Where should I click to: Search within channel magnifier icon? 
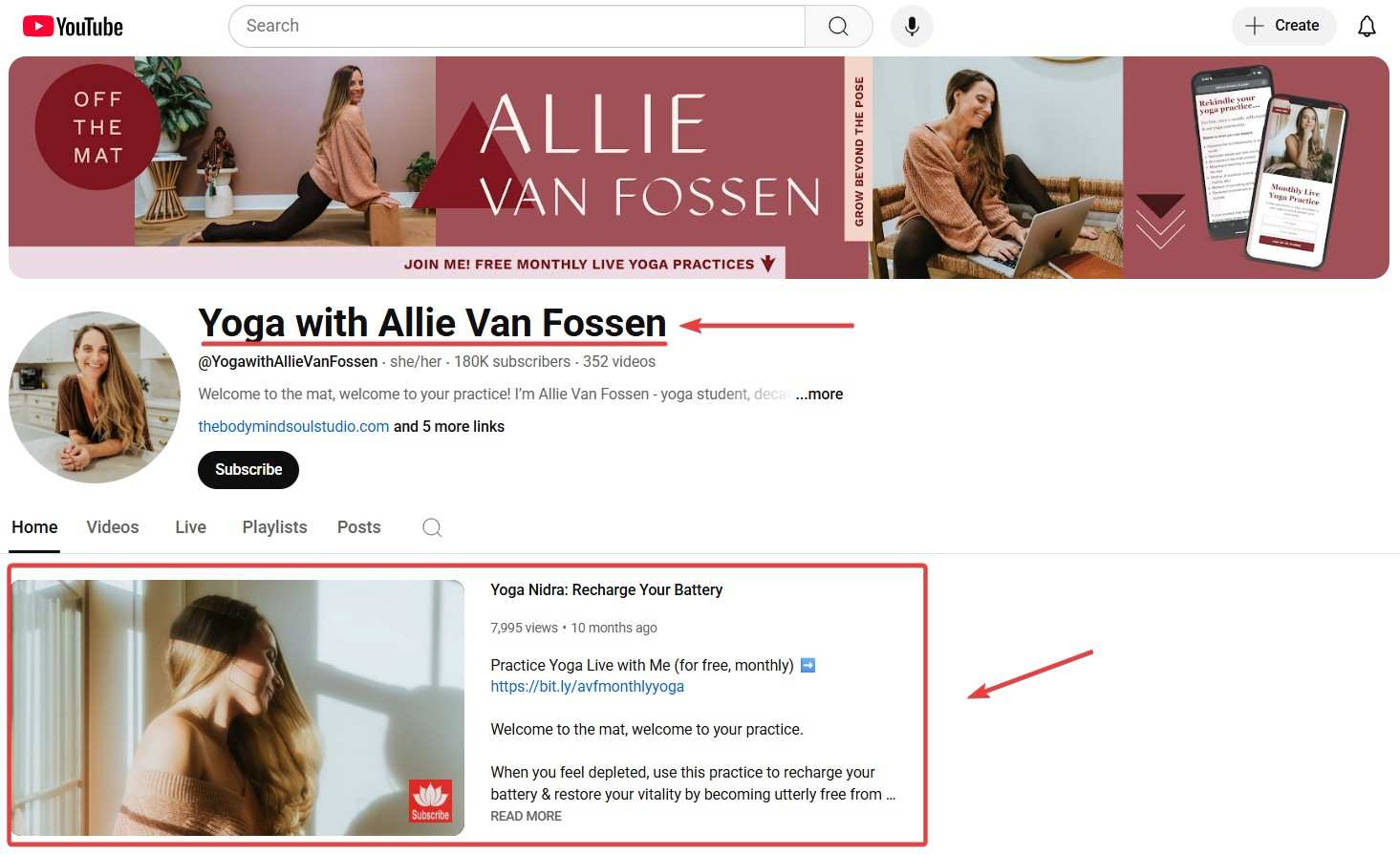point(432,527)
